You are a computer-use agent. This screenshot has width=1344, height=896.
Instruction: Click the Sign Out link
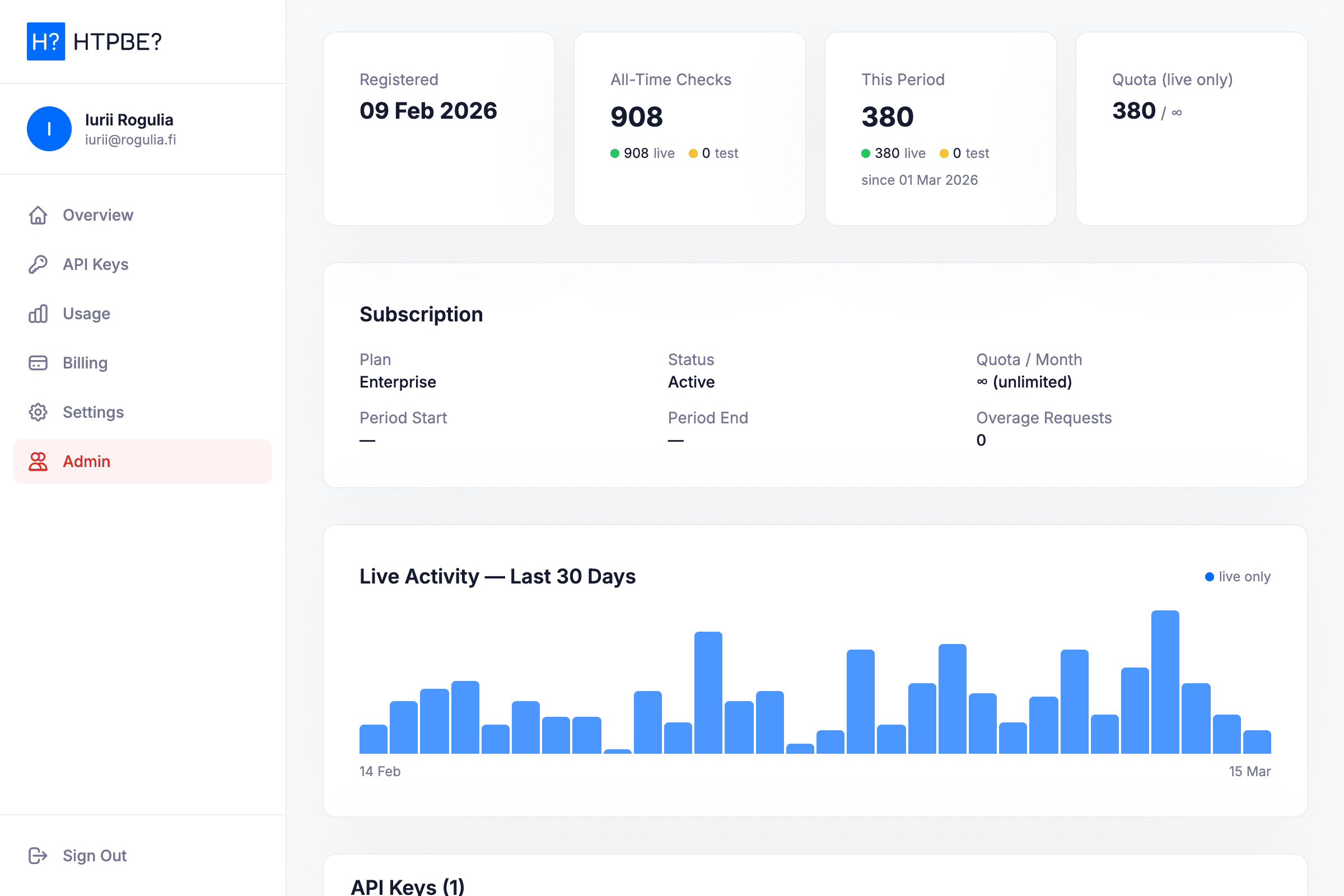94,856
